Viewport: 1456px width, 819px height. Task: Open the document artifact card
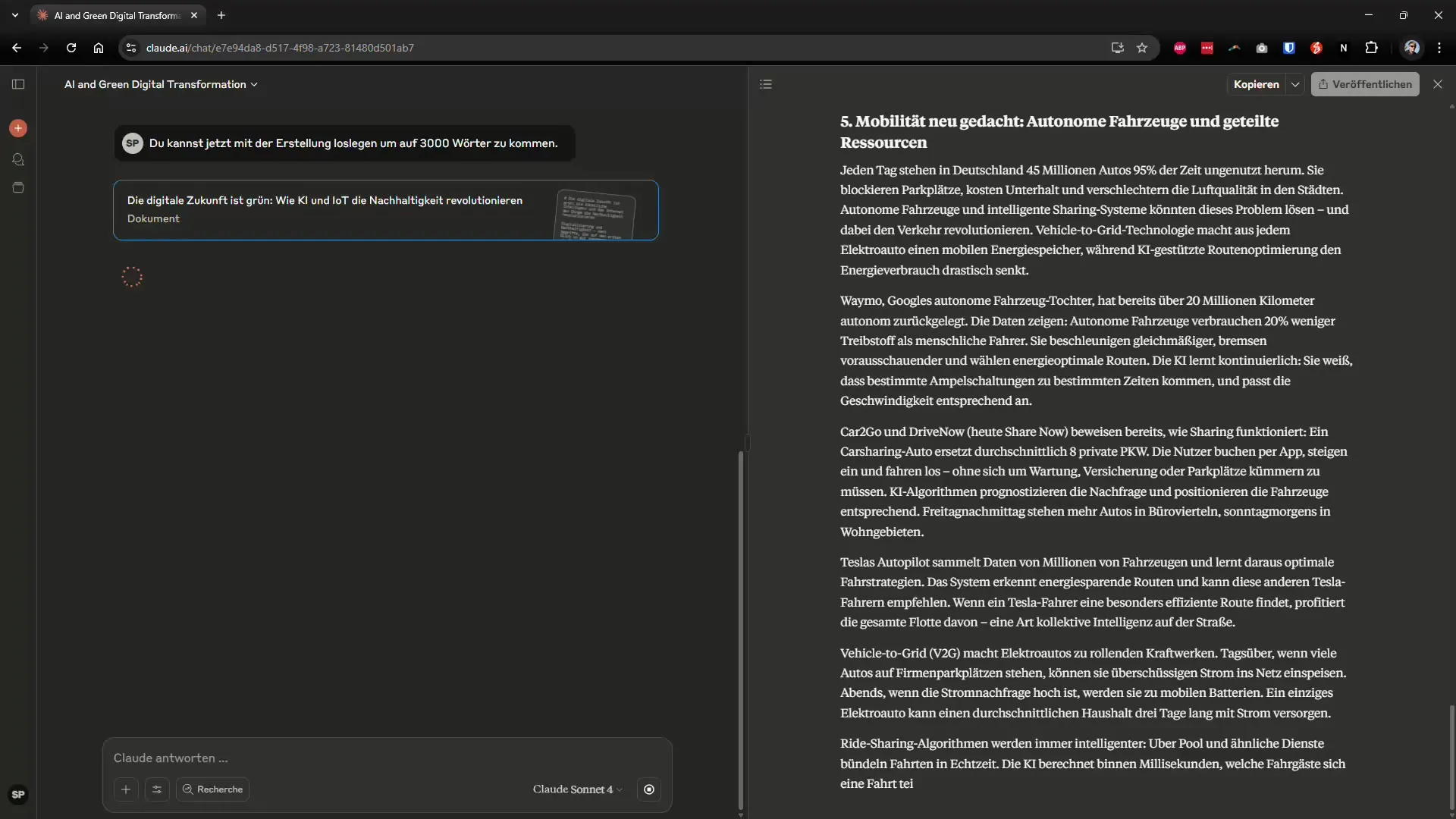coord(386,210)
